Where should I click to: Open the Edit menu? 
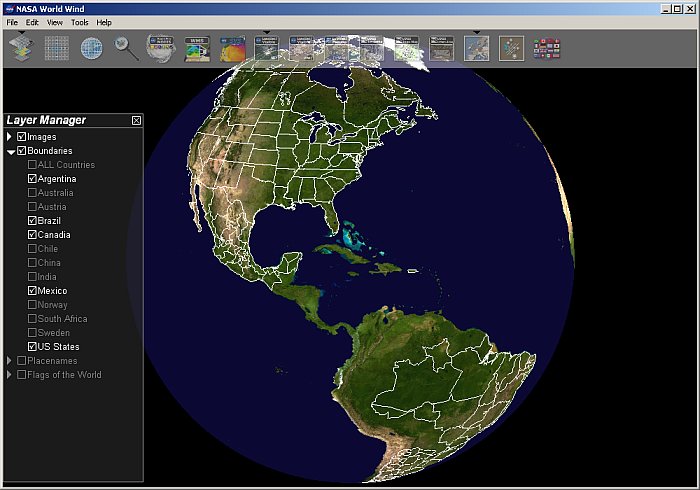(x=32, y=22)
